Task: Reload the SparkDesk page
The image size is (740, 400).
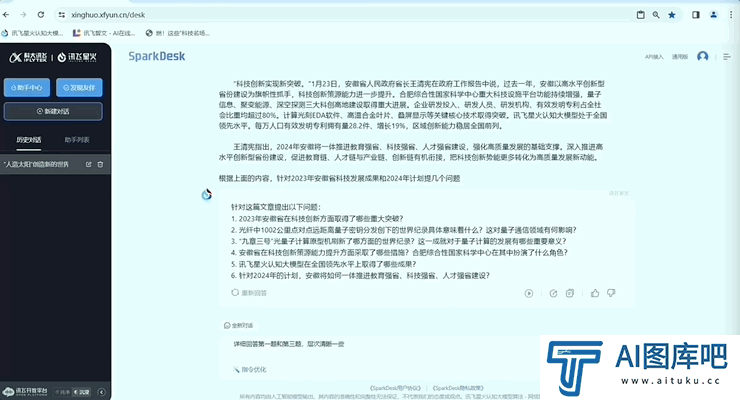Action: tap(41, 15)
